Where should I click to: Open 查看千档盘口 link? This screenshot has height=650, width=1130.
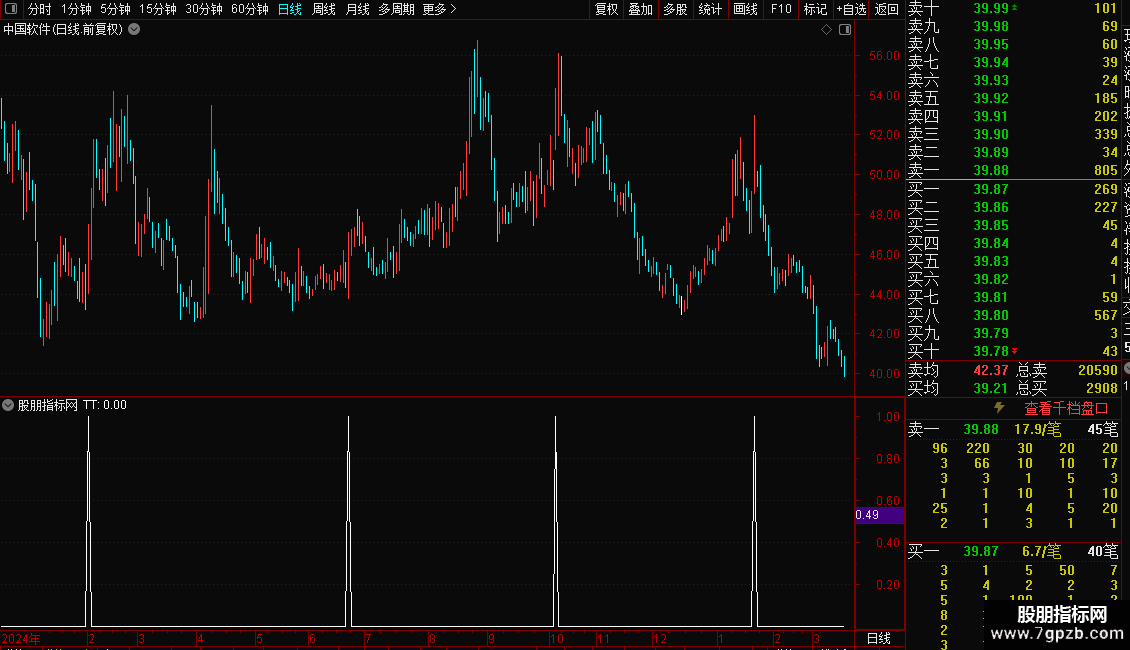[1066, 408]
